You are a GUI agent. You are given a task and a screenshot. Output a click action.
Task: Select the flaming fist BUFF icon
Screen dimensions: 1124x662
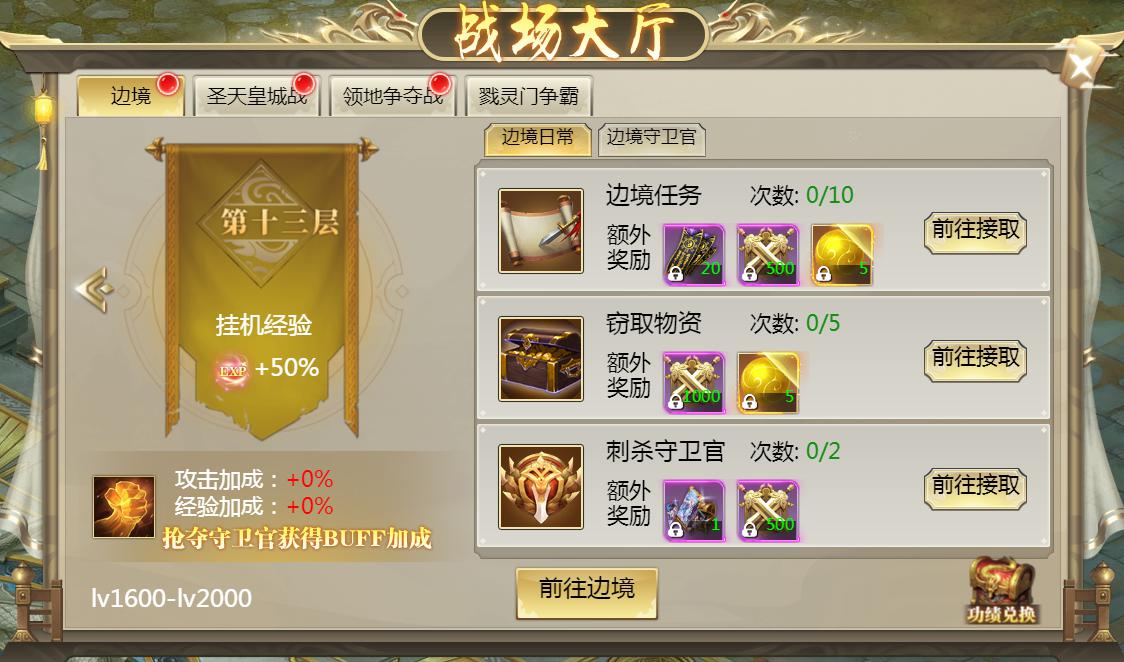(x=124, y=507)
